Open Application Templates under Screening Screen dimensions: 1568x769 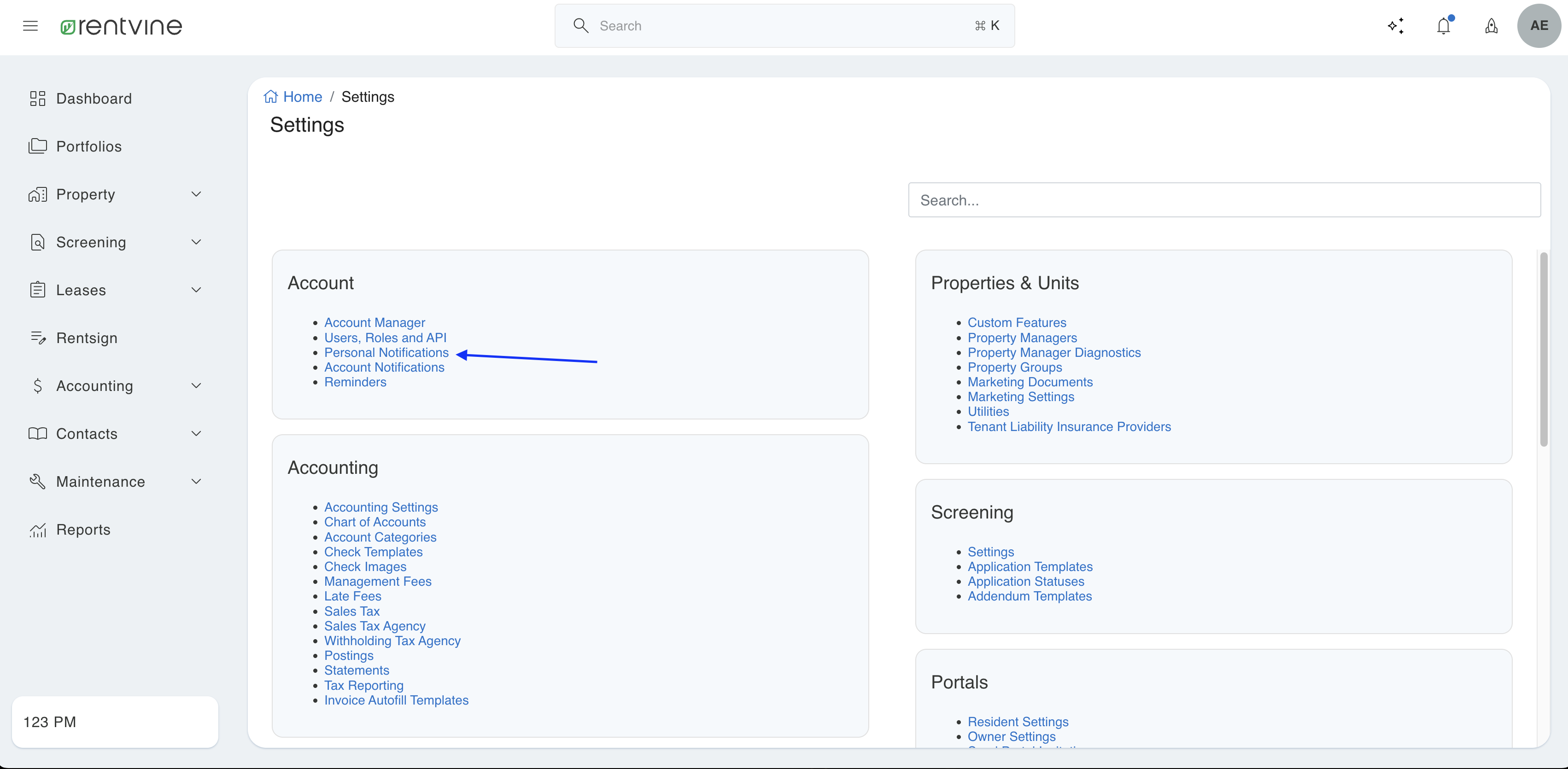[x=1030, y=566]
